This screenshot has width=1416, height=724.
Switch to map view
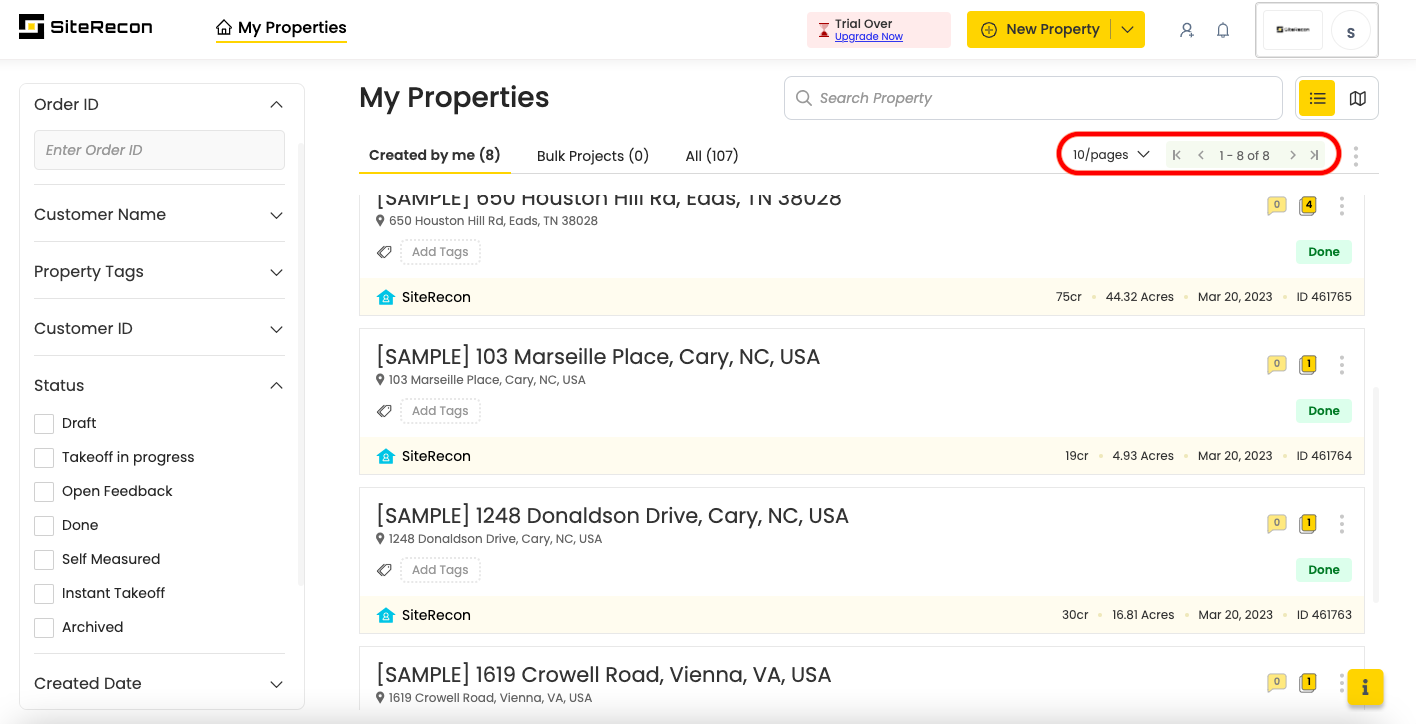(x=1357, y=98)
